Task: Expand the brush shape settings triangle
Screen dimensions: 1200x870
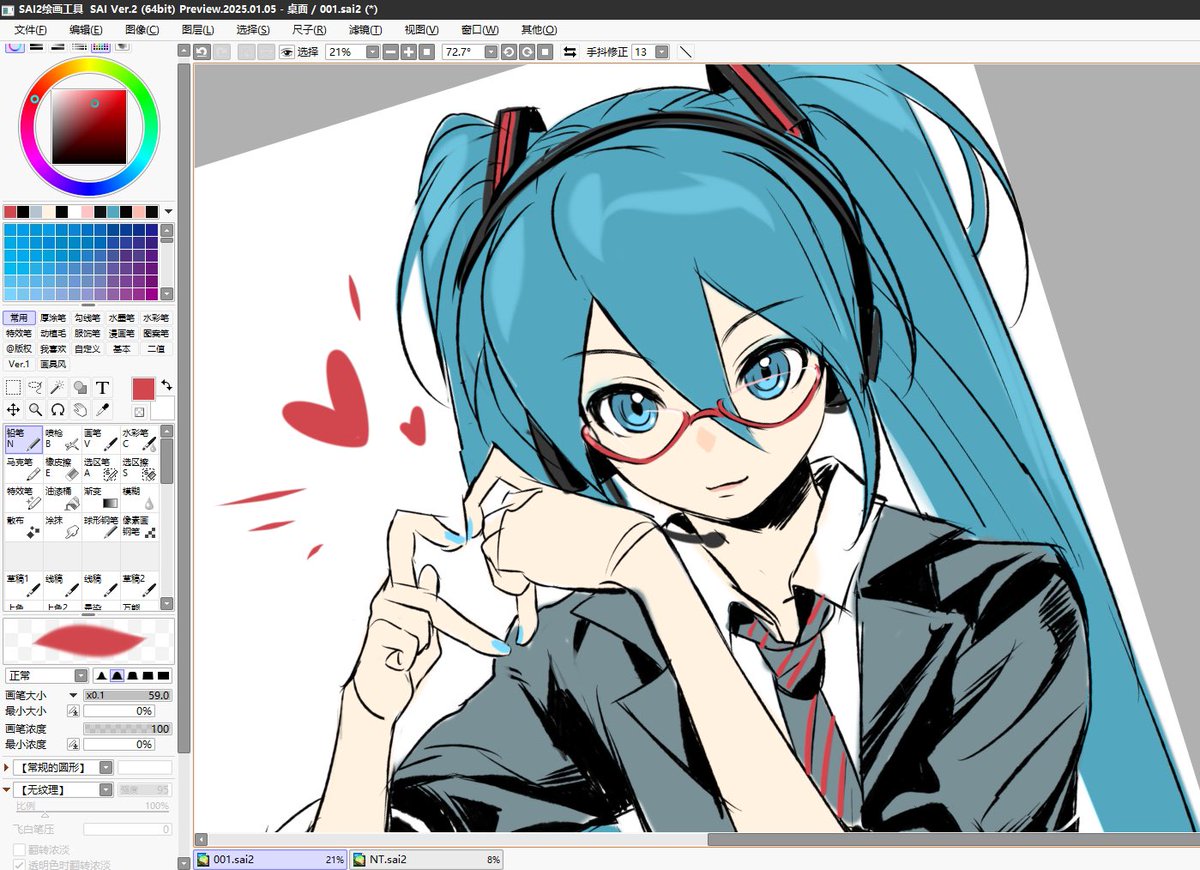Action: [7, 767]
